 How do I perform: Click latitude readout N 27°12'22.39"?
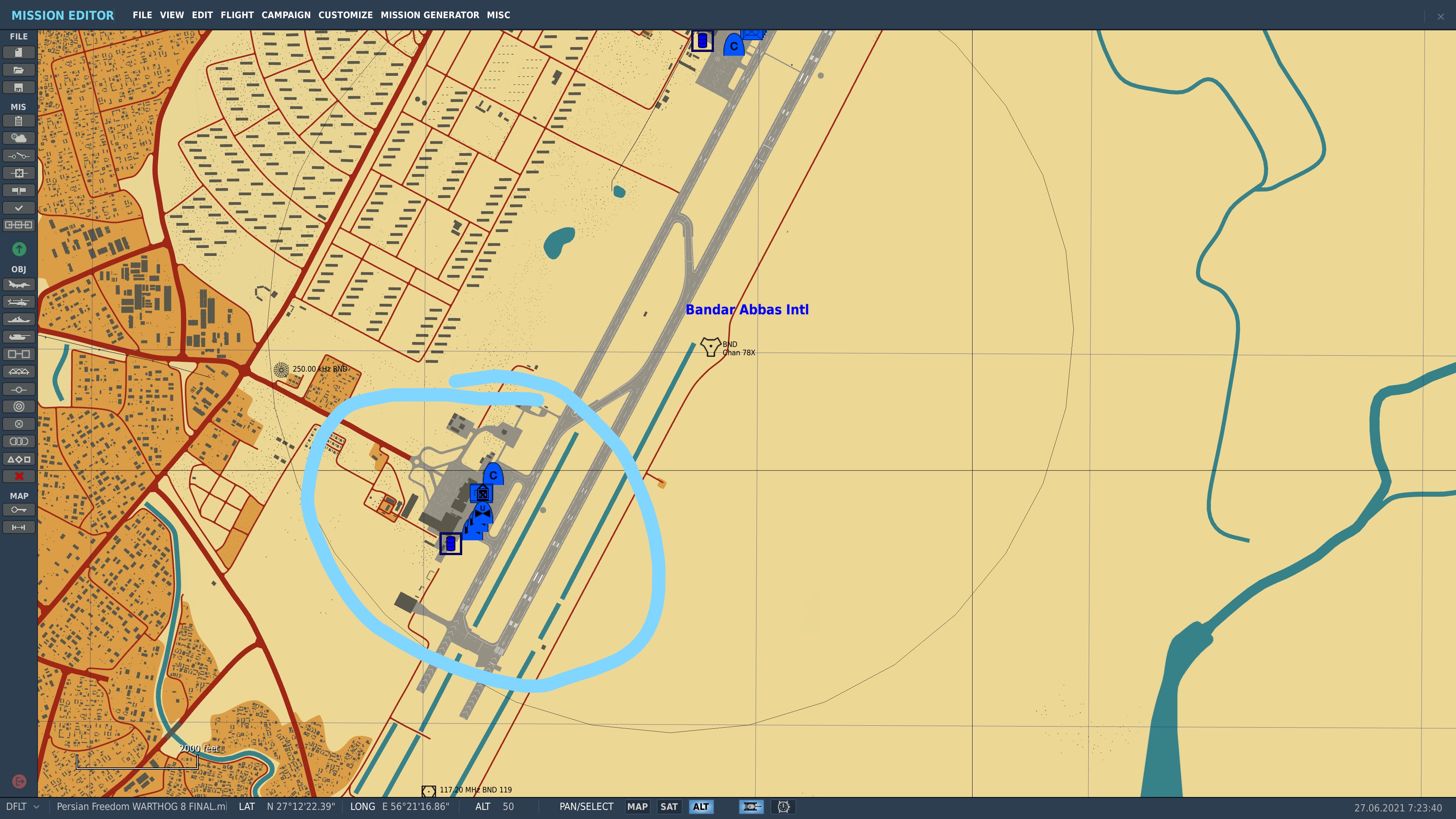301,806
